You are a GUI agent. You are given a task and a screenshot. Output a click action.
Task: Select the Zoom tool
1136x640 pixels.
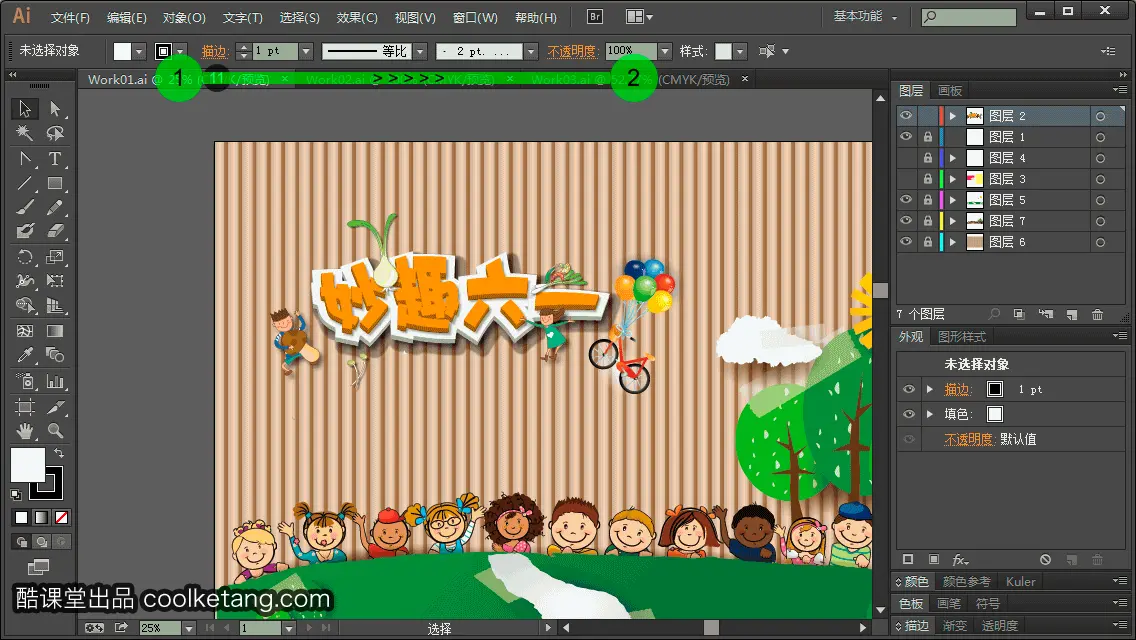coord(55,431)
